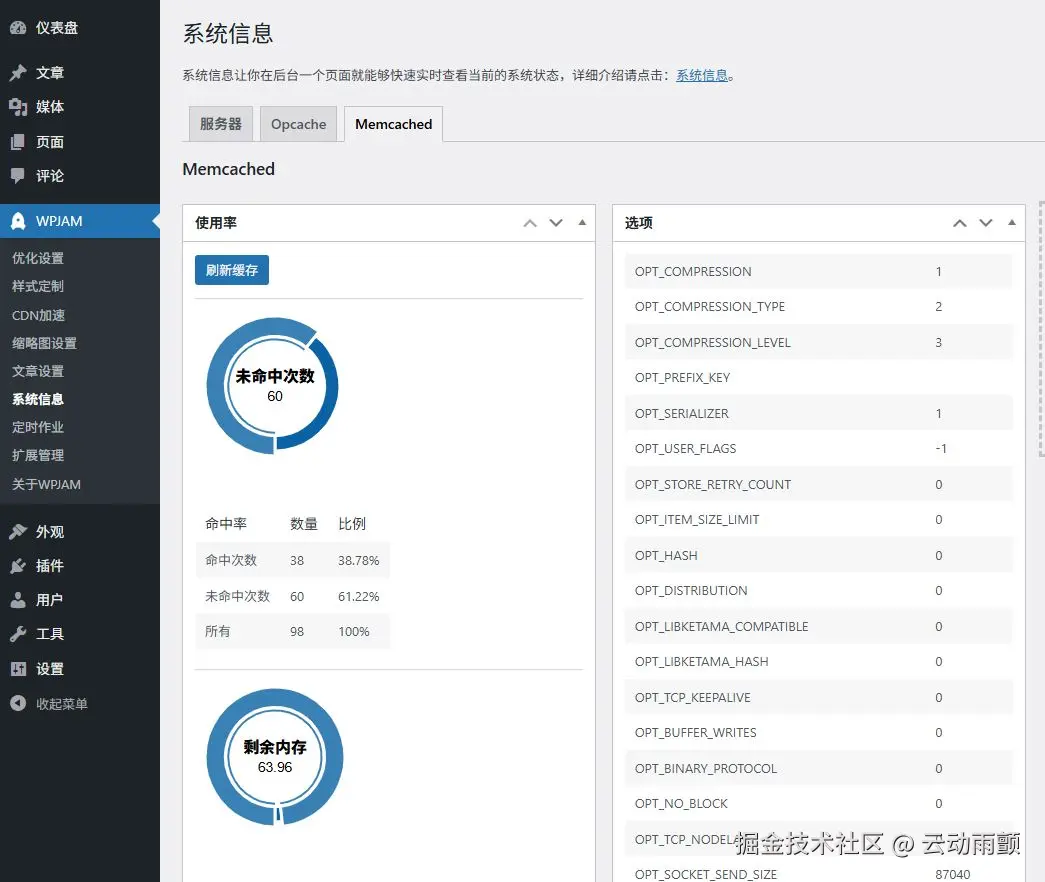Viewport: 1045px width, 882px height.
Task: Open 扩展管理 in the WPJAM submenu
Action: coord(38,455)
